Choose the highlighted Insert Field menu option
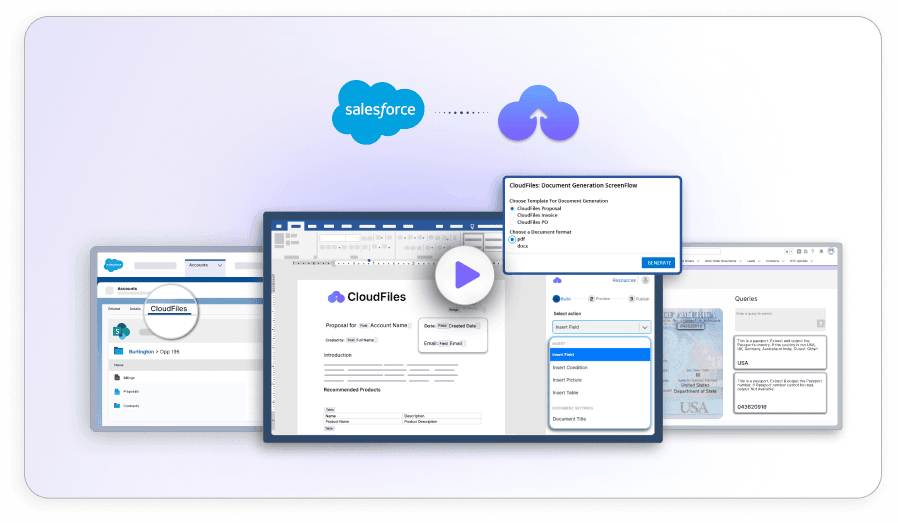 pyautogui.click(x=600, y=355)
